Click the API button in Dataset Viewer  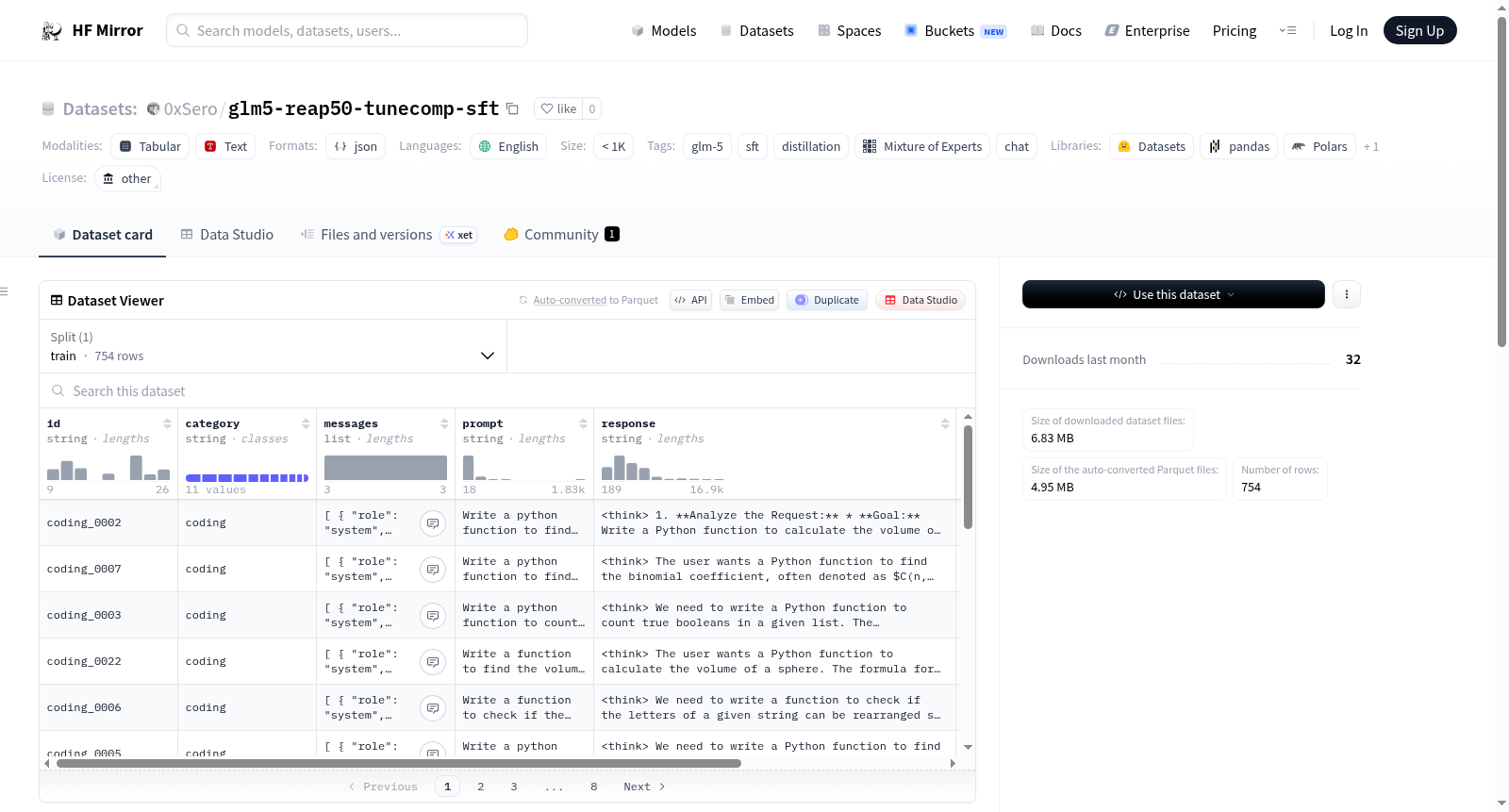click(690, 300)
